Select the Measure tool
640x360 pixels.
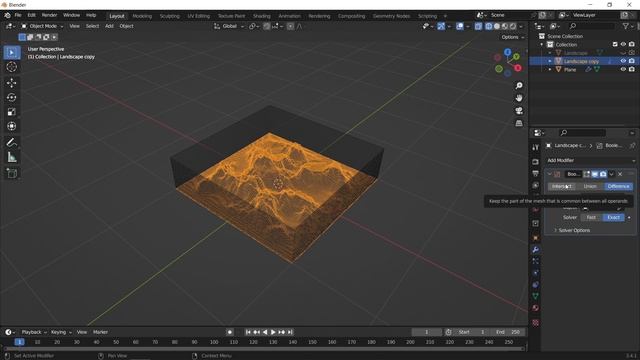(11, 157)
